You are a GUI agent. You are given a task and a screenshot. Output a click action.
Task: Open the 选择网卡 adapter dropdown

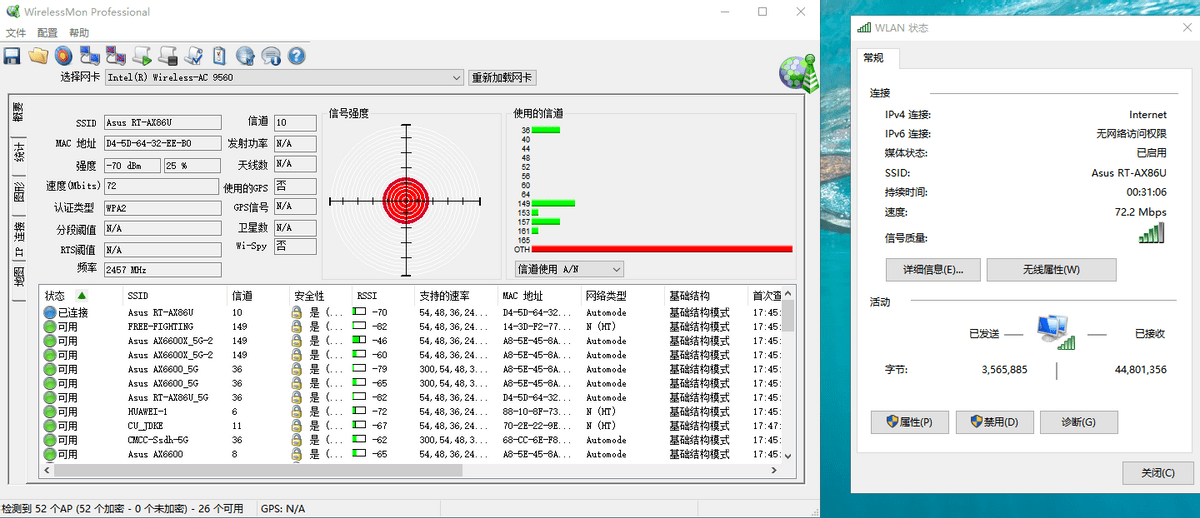tap(284, 77)
